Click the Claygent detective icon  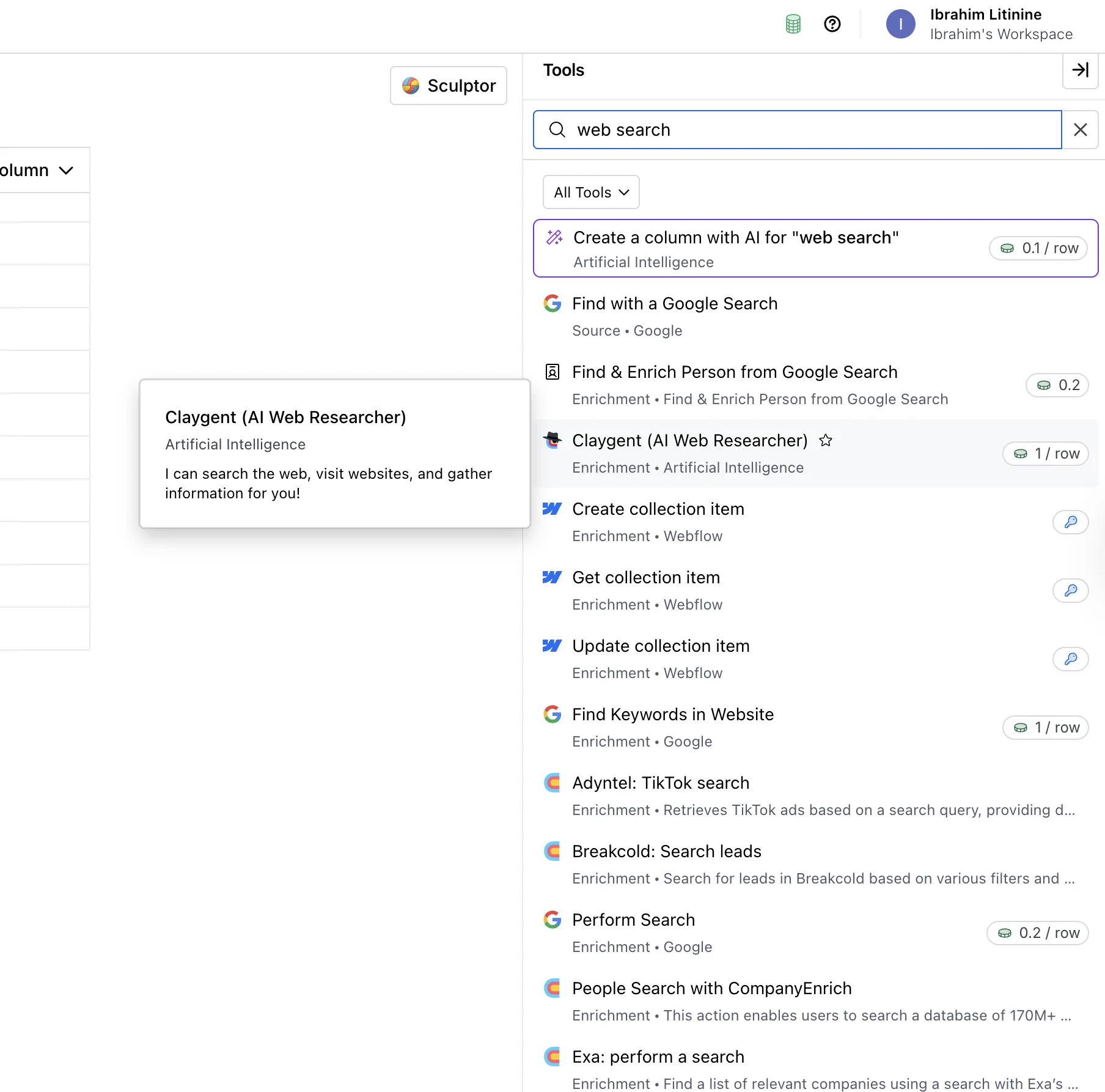coord(552,440)
